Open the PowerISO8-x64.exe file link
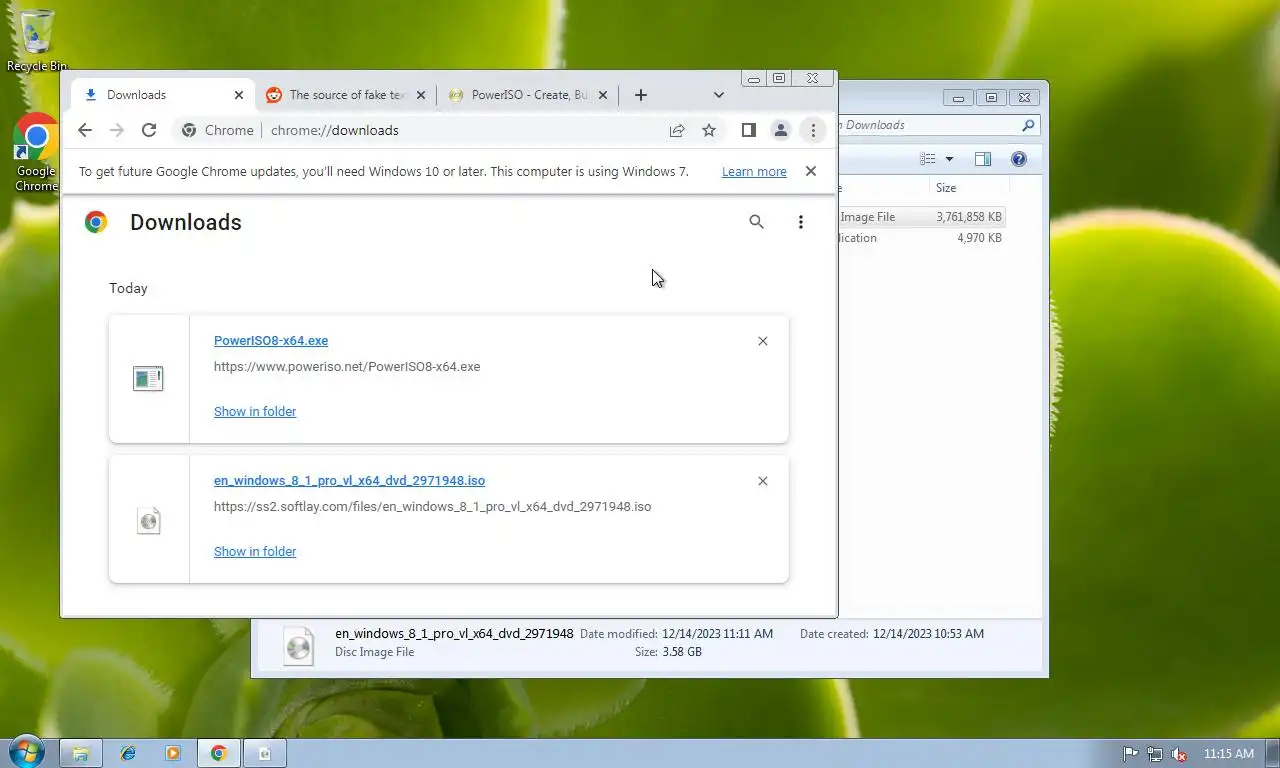This screenshot has width=1280, height=768. [271, 341]
